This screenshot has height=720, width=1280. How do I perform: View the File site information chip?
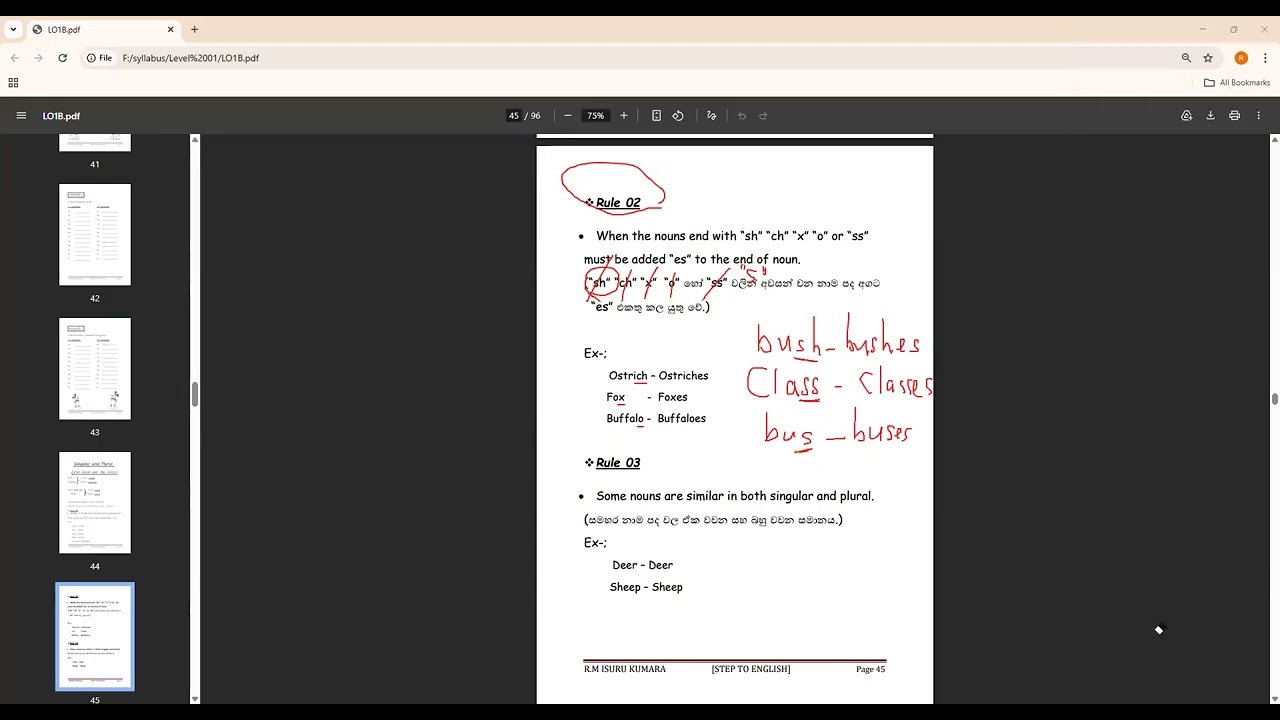click(99, 58)
